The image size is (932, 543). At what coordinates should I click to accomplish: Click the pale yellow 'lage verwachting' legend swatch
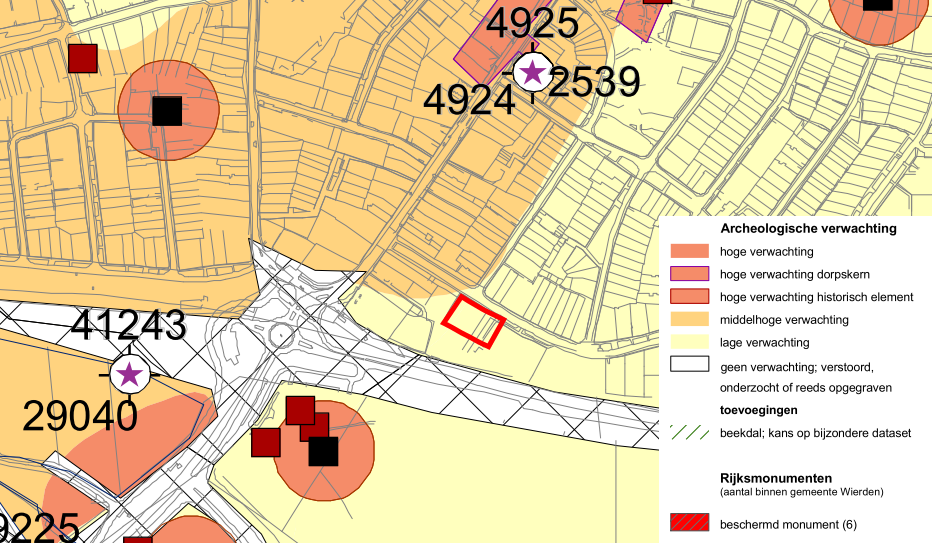(689, 342)
